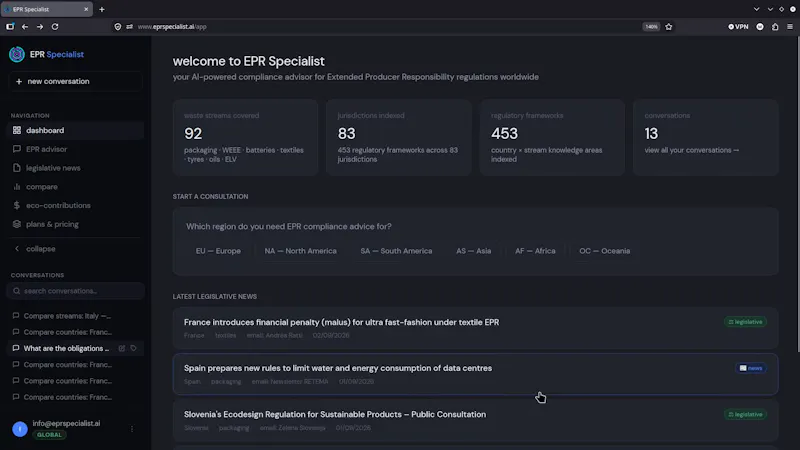Start a new conversation

pyautogui.click(x=75, y=82)
